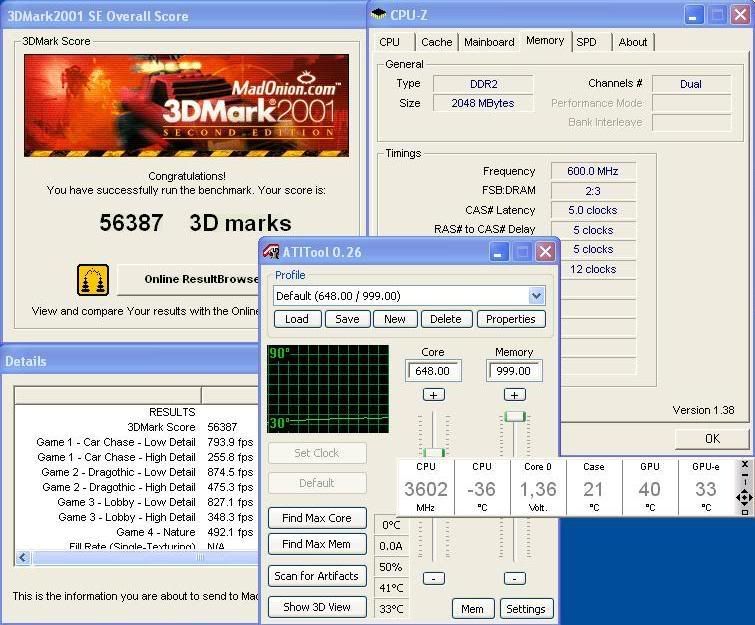Decrease Memory clock with the minus button
Viewport: 755px width, 625px height.
click(x=514, y=578)
